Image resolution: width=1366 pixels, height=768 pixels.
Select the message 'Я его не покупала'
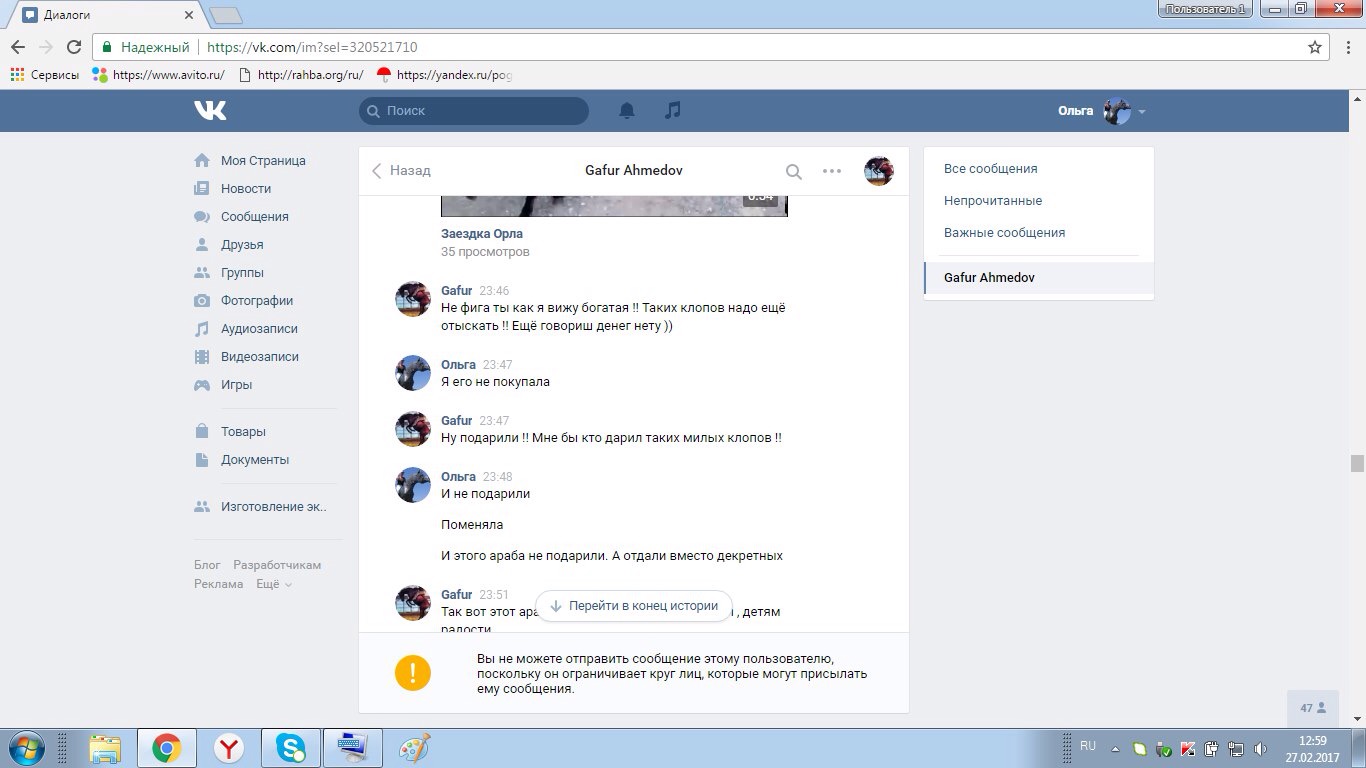tap(495, 382)
